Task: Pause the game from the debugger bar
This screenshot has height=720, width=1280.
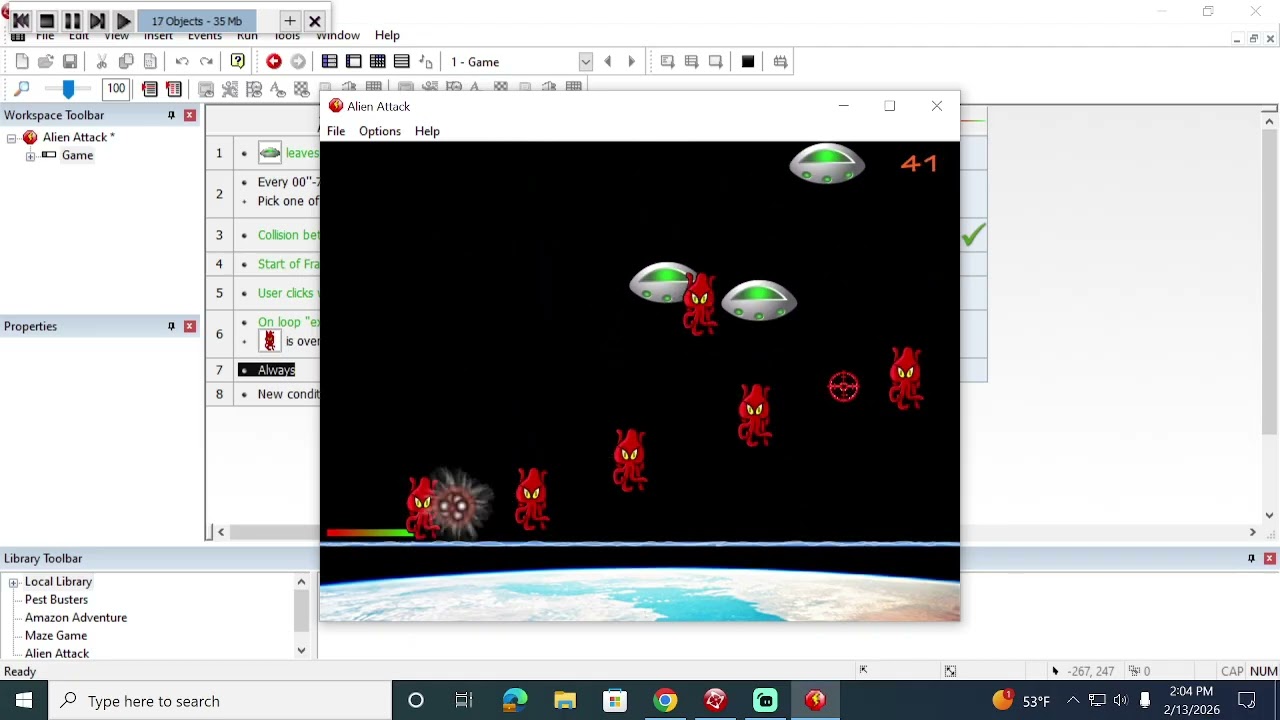Action: click(x=72, y=20)
